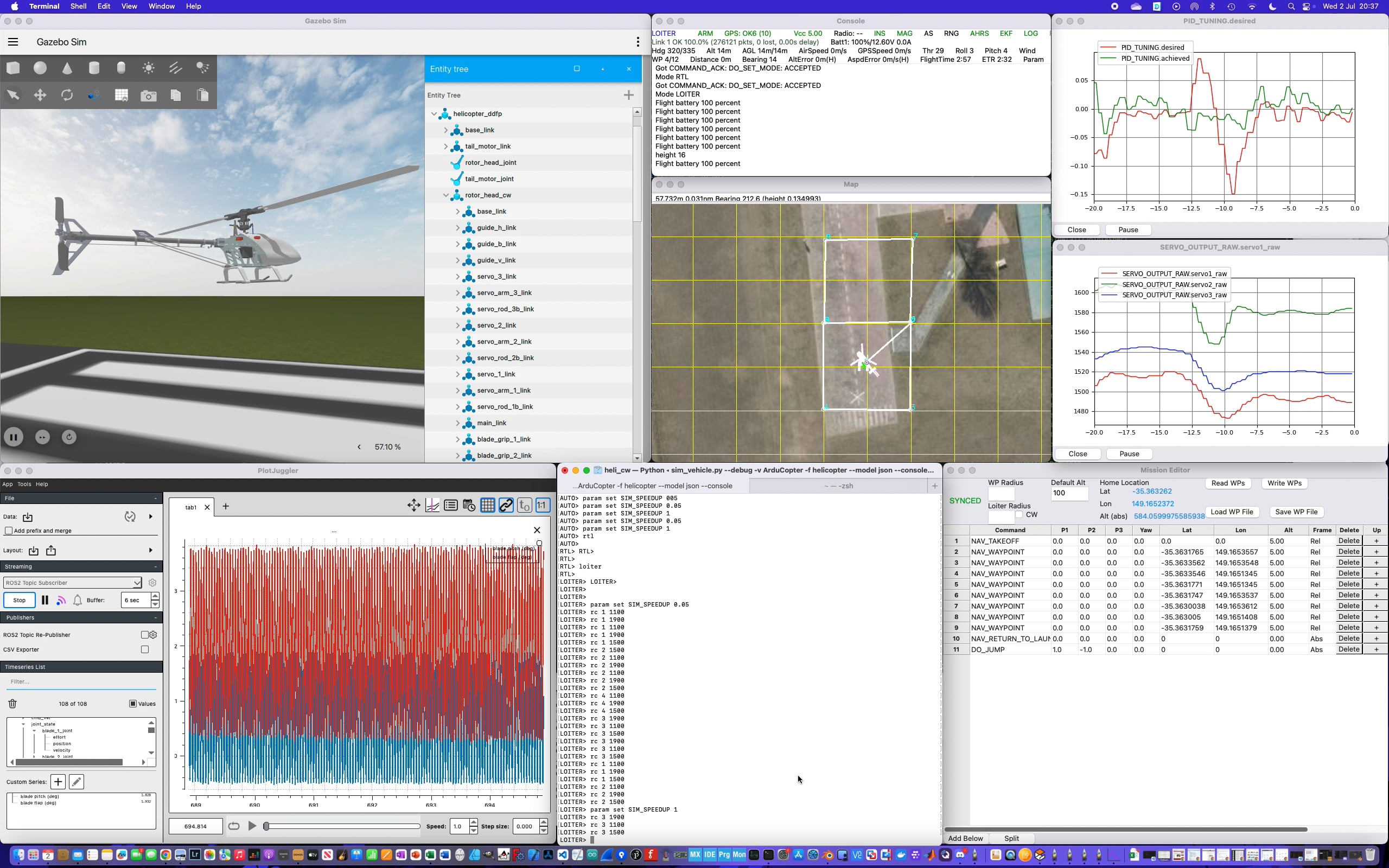
Task: Switch to the zsh terminal tab
Action: [838, 486]
